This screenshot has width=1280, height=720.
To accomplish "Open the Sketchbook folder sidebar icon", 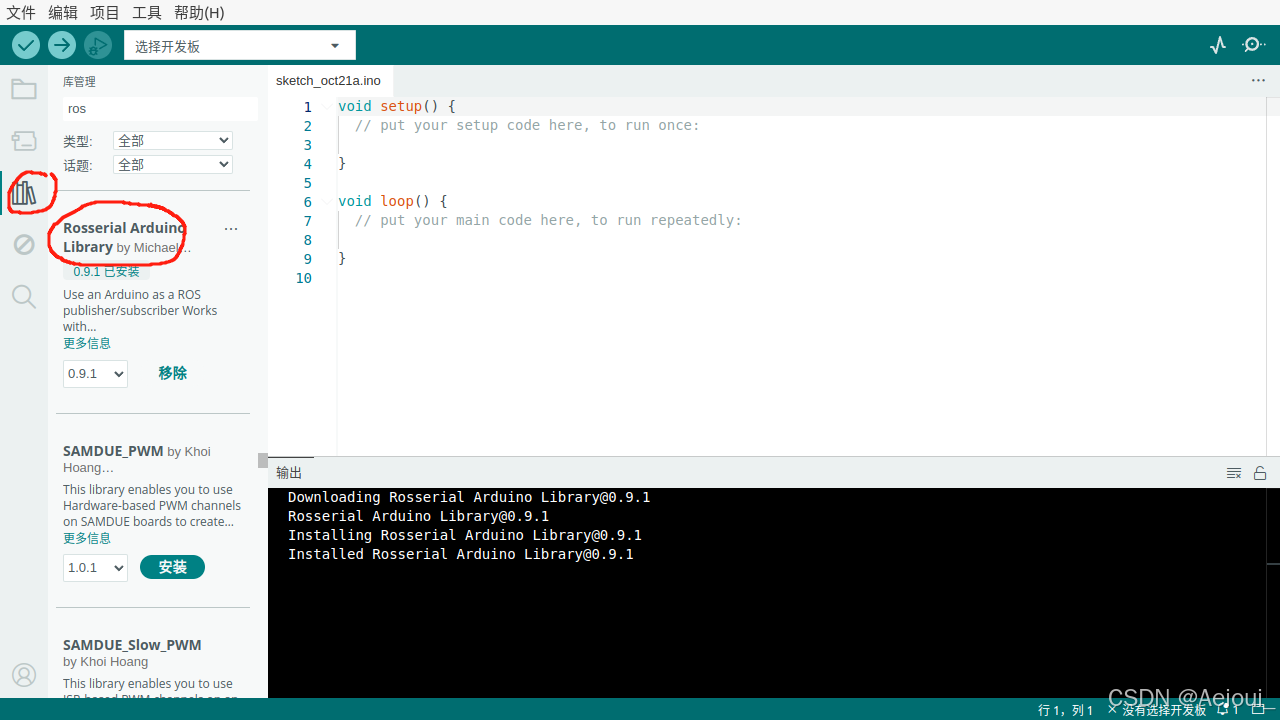I will 24,90.
